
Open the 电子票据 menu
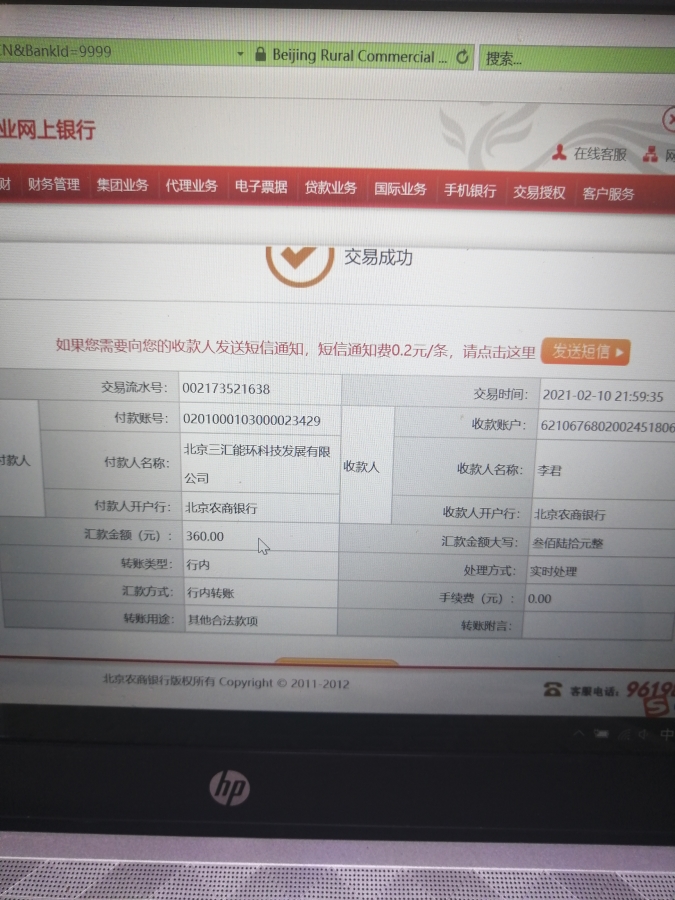click(261, 187)
